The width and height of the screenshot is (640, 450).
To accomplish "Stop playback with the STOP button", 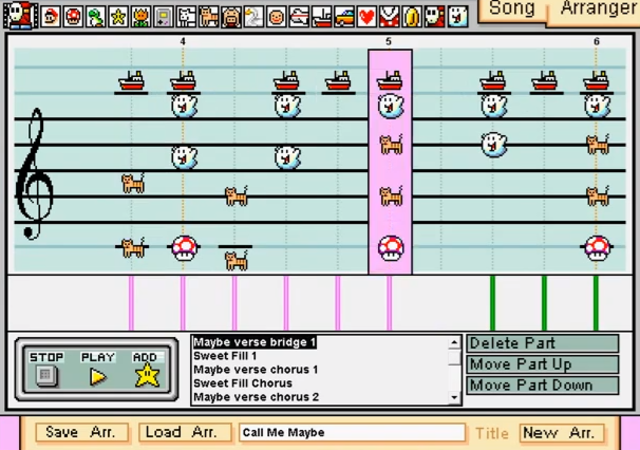I will [46, 376].
